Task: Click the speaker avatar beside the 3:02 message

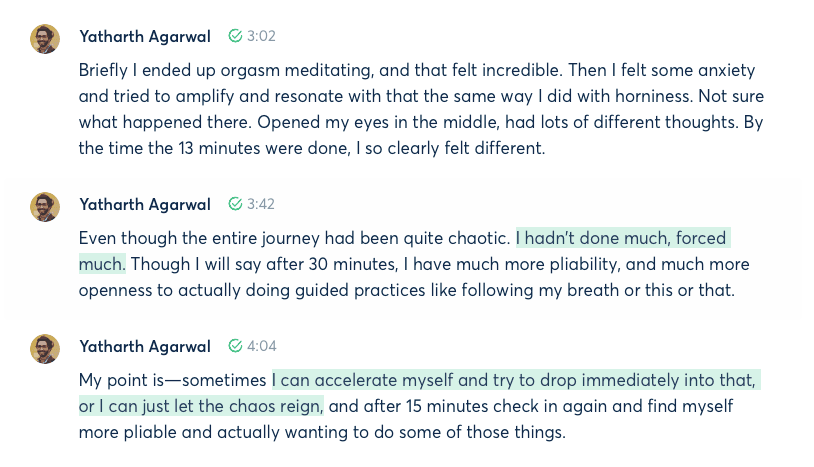Action: pyautogui.click(x=45, y=38)
